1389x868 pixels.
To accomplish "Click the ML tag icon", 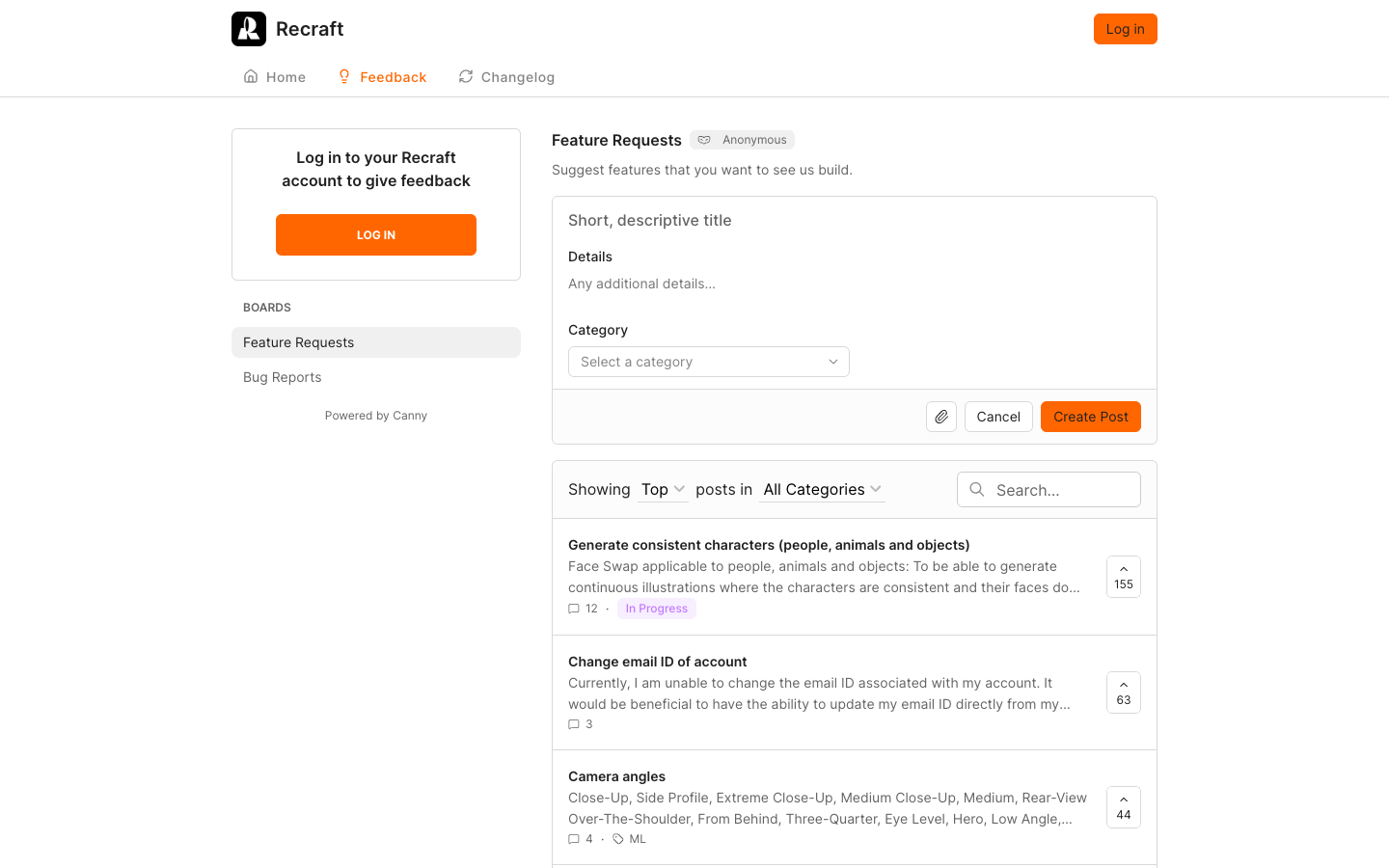I will tap(618, 839).
